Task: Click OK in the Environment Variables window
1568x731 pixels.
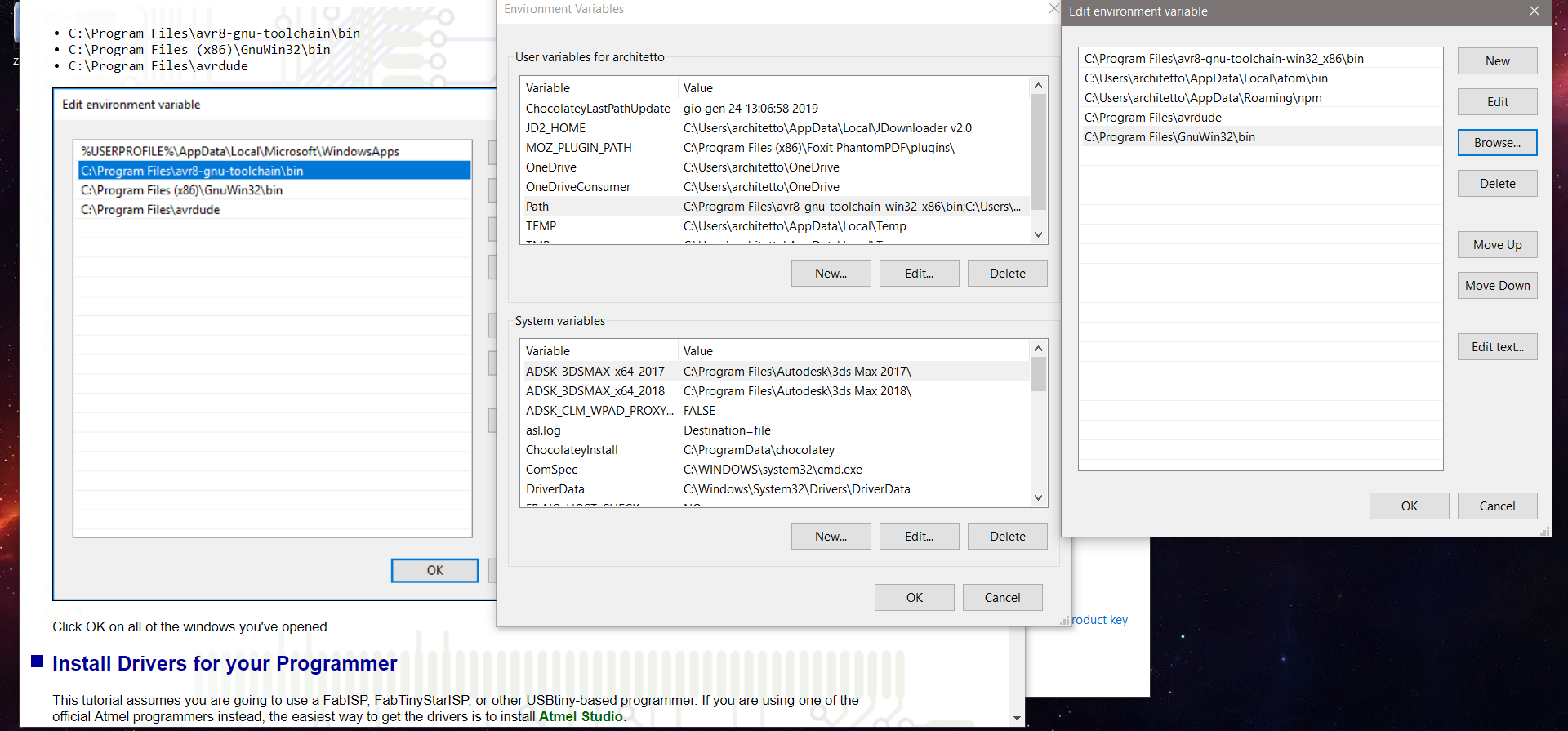Action: coord(914,598)
